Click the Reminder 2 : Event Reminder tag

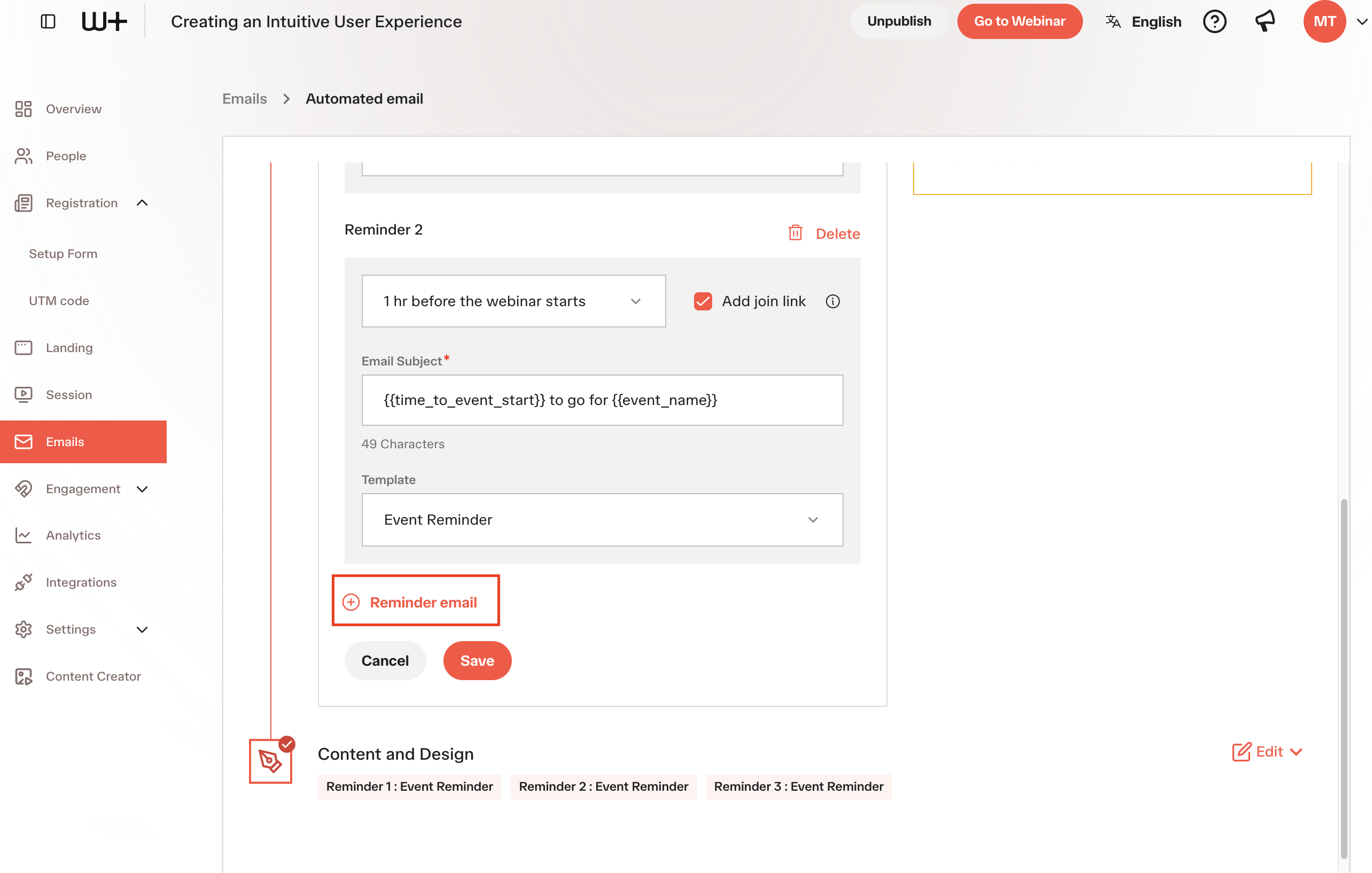coord(603,786)
